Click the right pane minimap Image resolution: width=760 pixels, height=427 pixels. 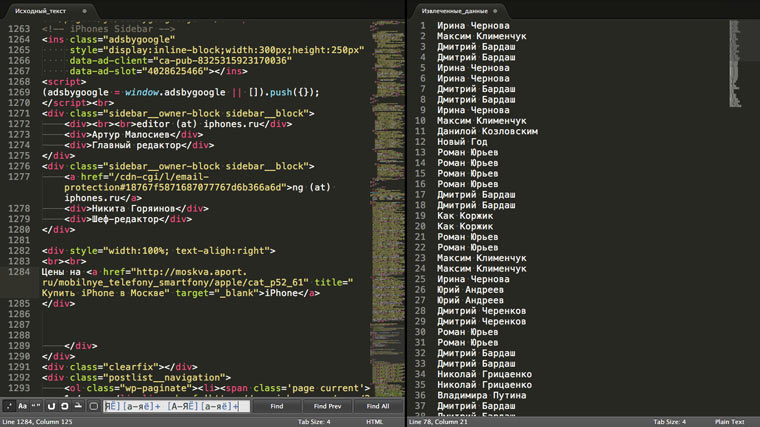[738, 60]
